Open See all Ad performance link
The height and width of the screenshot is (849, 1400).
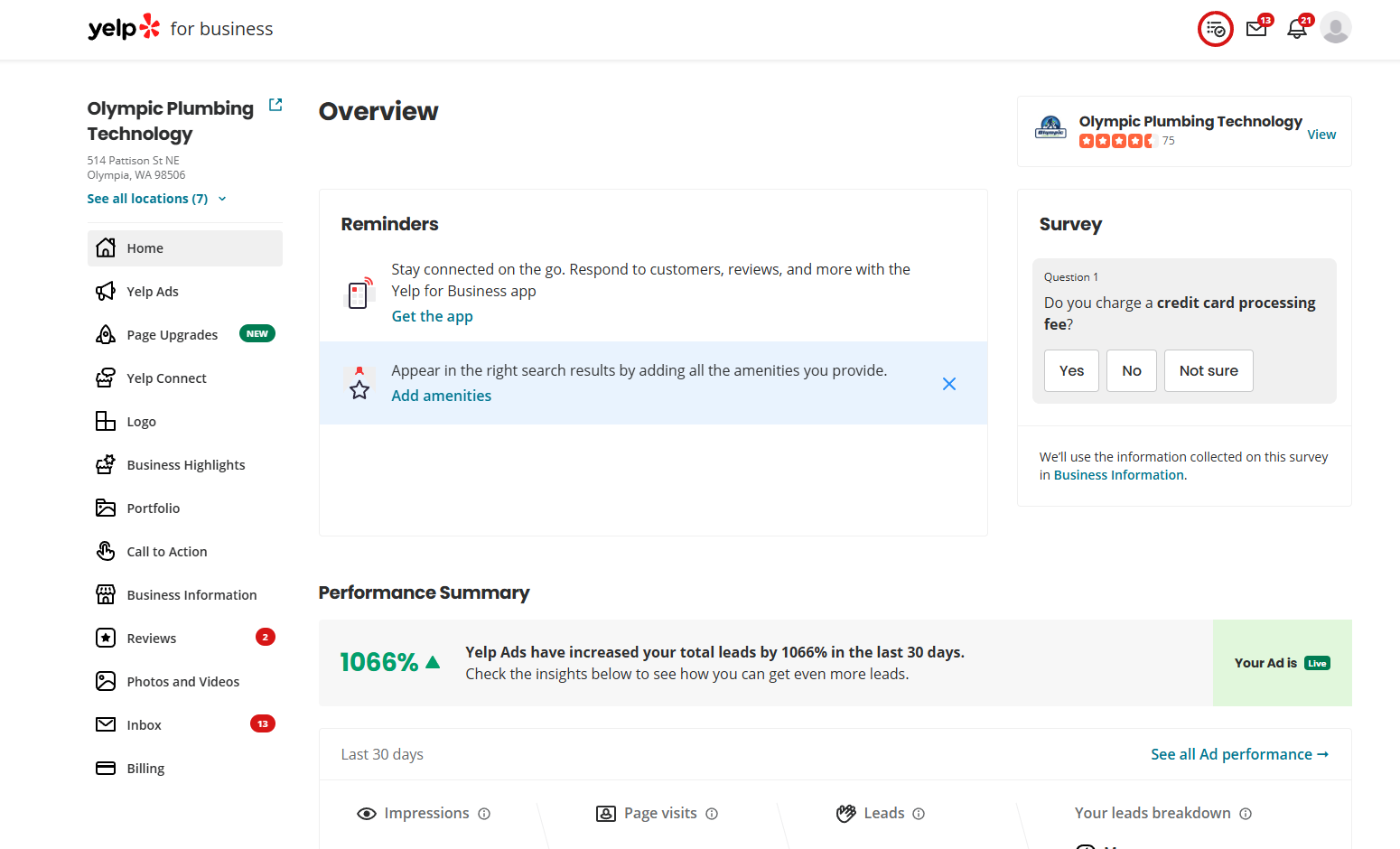click(1239, 754)
